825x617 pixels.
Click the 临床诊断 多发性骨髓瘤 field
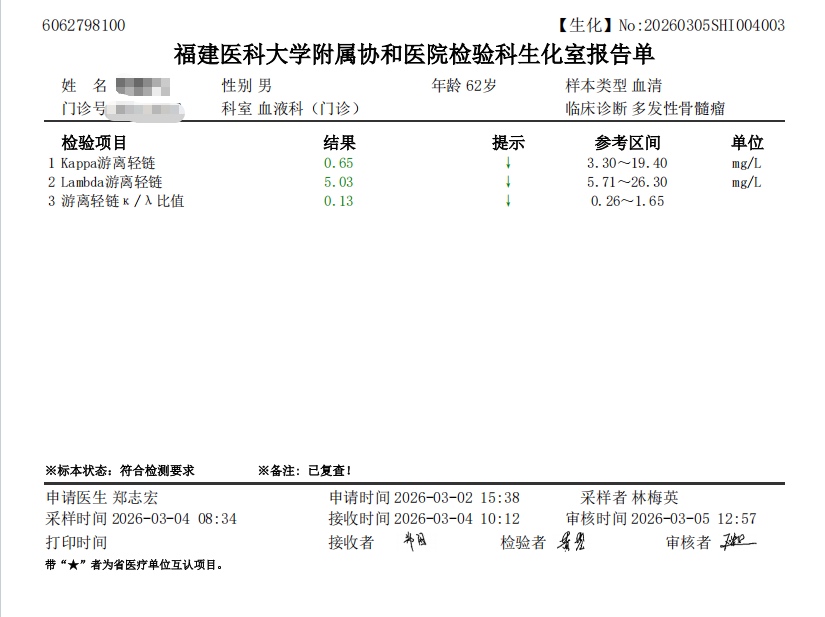tap(645, 109)
